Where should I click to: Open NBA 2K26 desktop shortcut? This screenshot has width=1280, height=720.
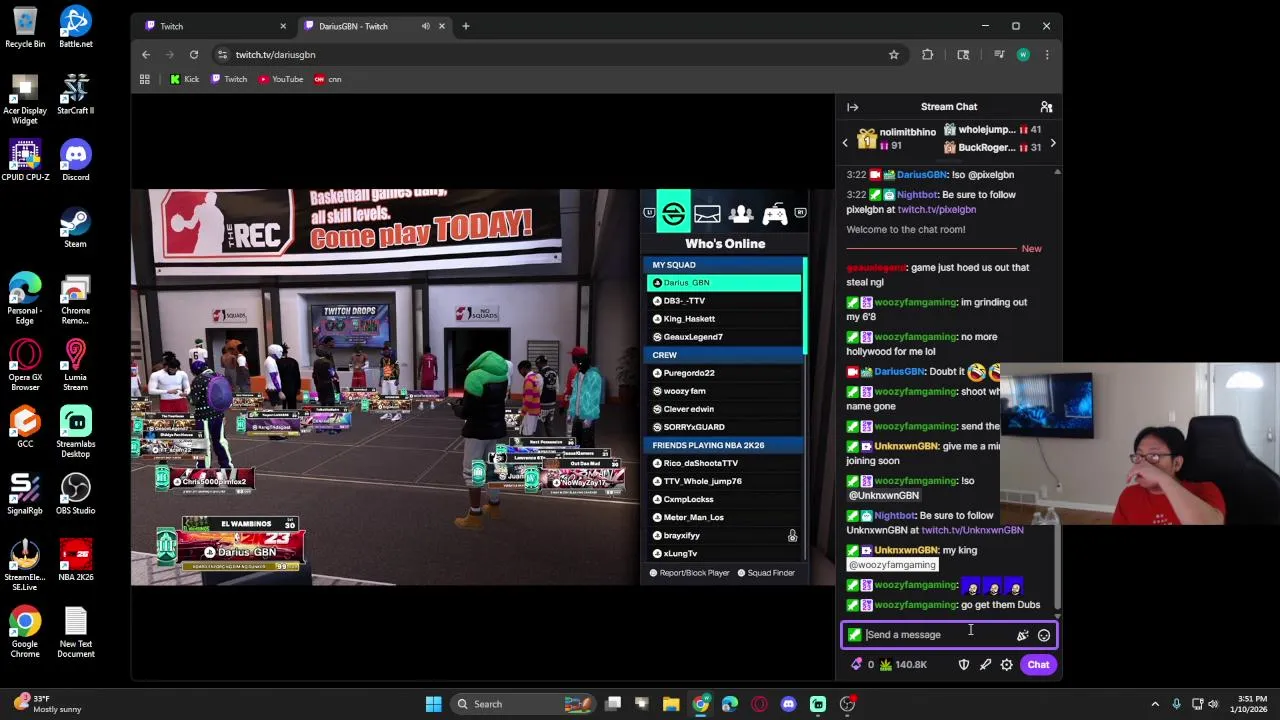click(75, 560)
